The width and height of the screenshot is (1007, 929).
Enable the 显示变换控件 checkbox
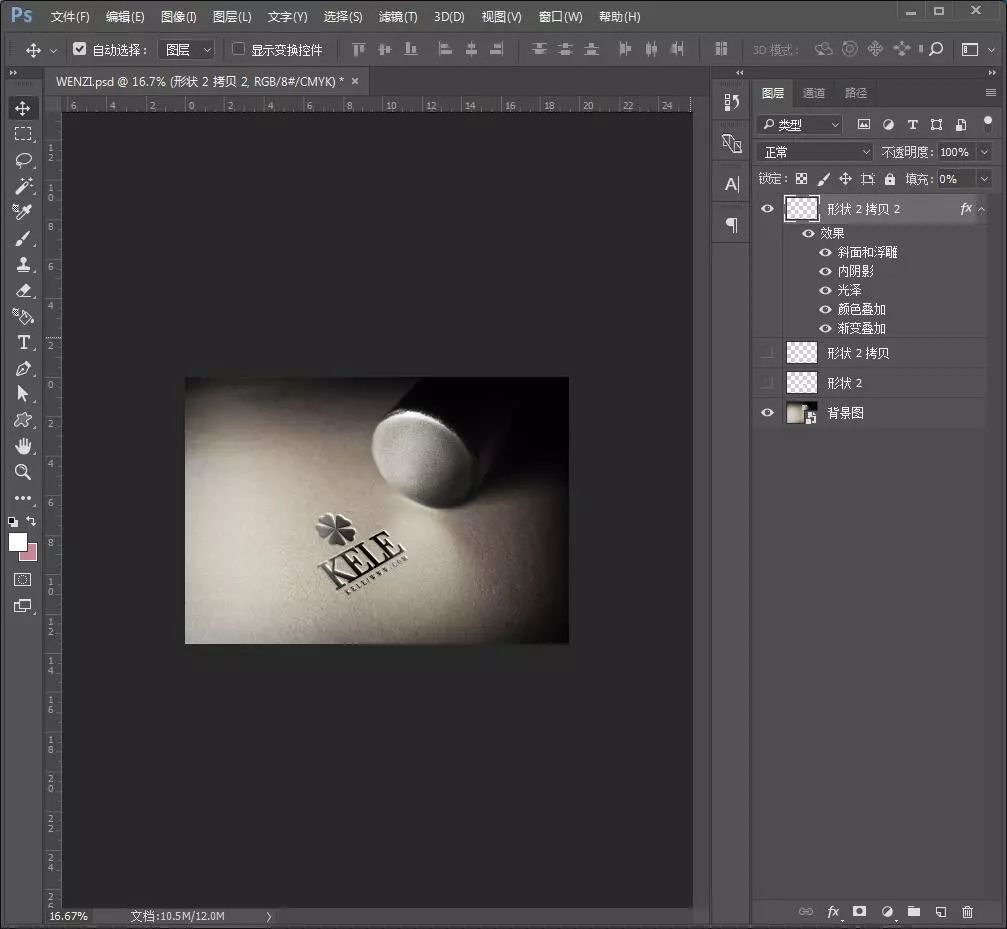(238, 49)
